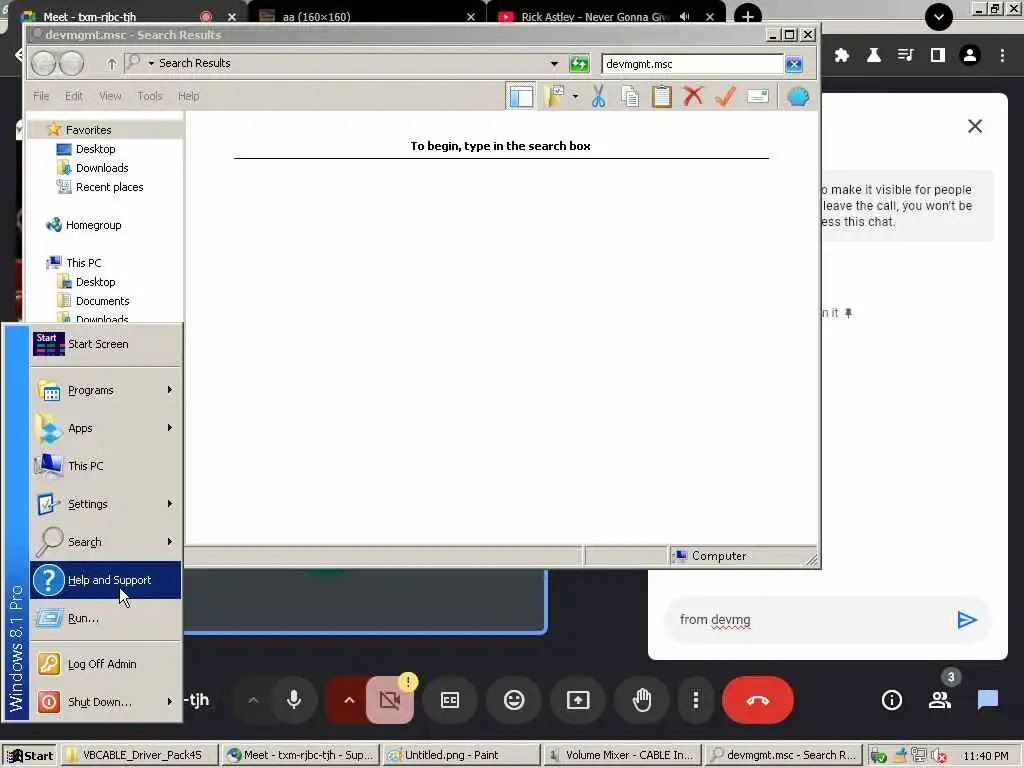Image resolution: width=1024 pixels, height=768 pixels.
Task: Click the Cut scissors toolbar icon
Action: tap(598, 97)
